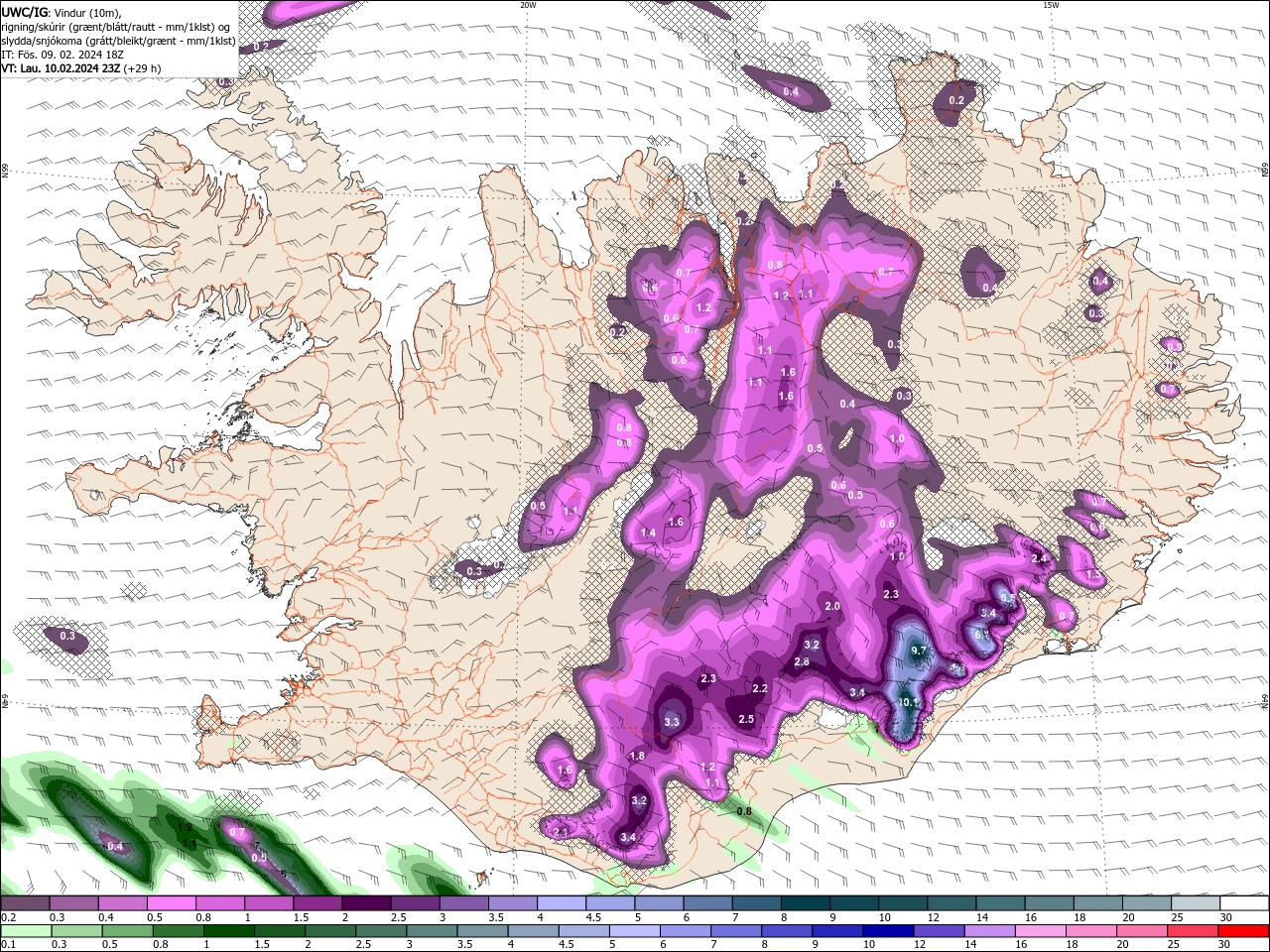Click the '2.5' value on the map
This screenshot has height=952, width=1270.
[x=746, y=719]
